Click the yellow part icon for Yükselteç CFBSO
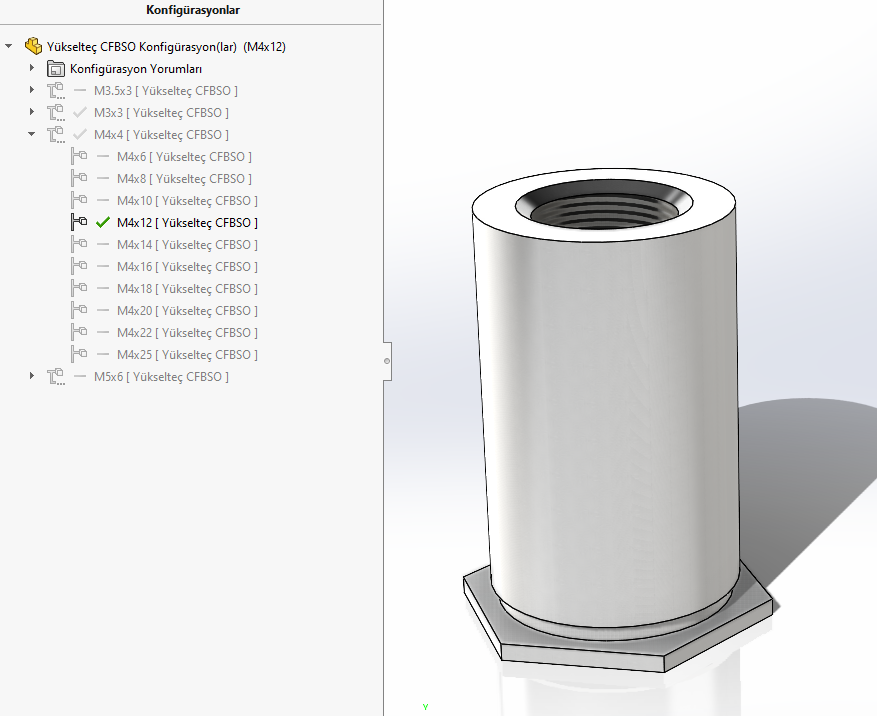877x716 pixels. pyautogui.click(x=33, y=46)
